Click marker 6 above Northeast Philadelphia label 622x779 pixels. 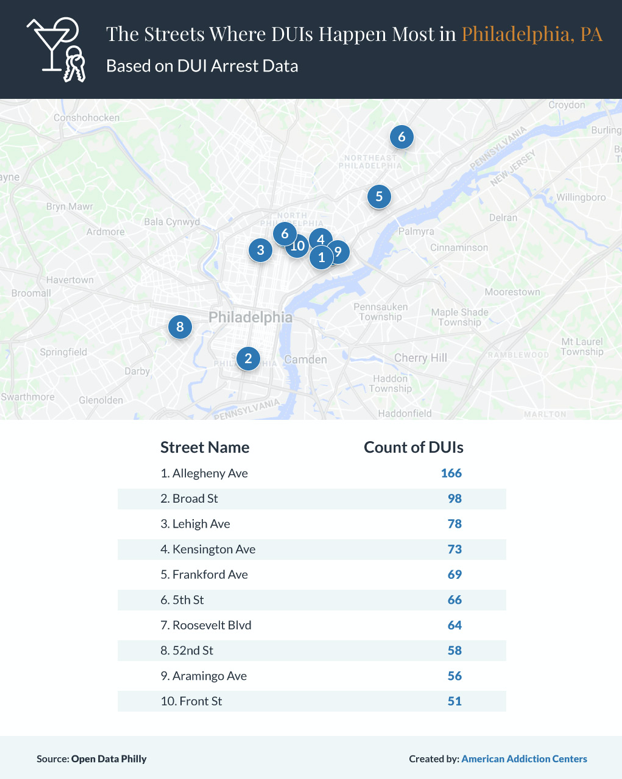(x=401, y=137)
